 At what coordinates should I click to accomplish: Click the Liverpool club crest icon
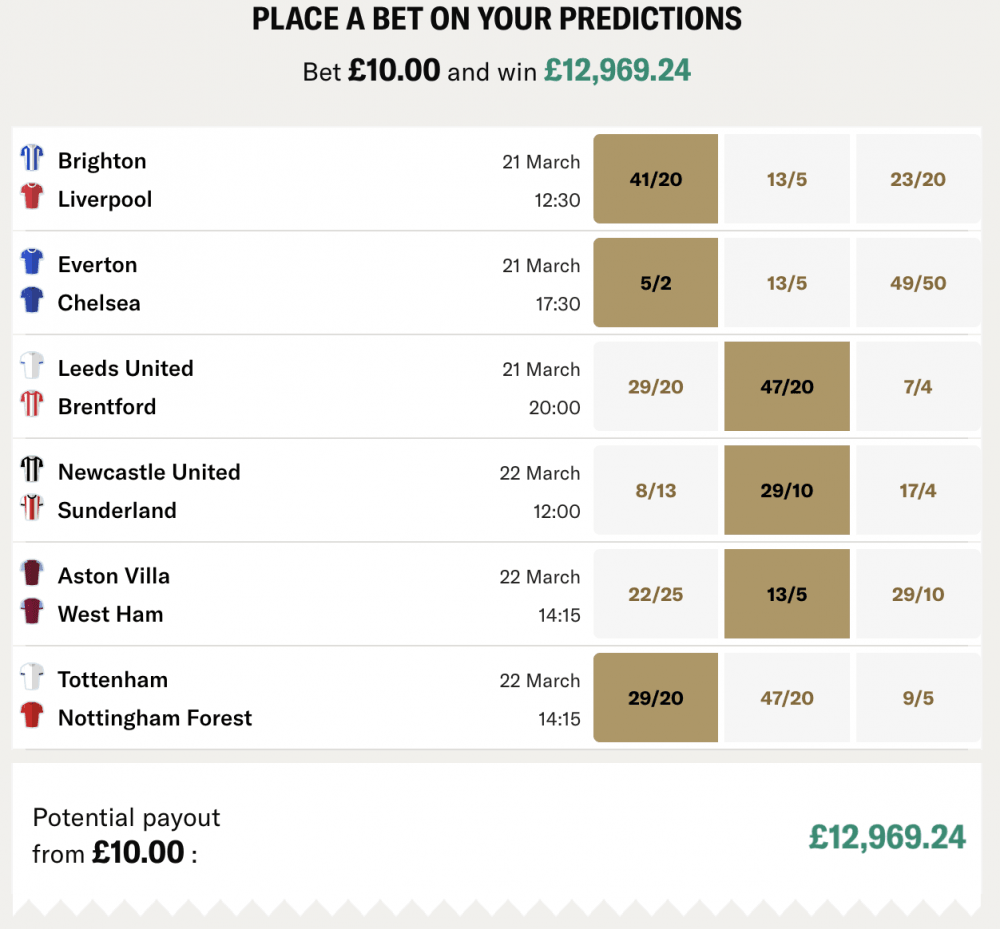pos(32,196)
